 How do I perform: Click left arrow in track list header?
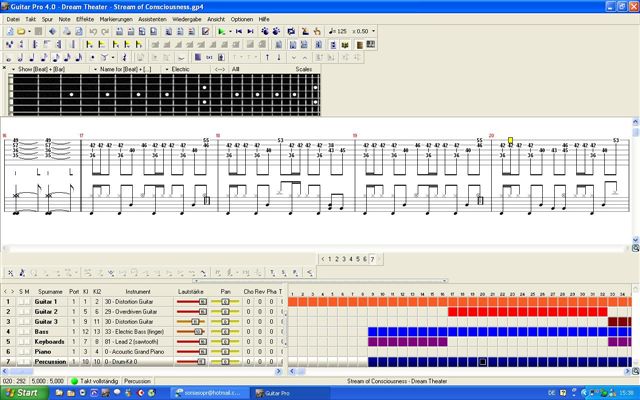pos(5,291)
